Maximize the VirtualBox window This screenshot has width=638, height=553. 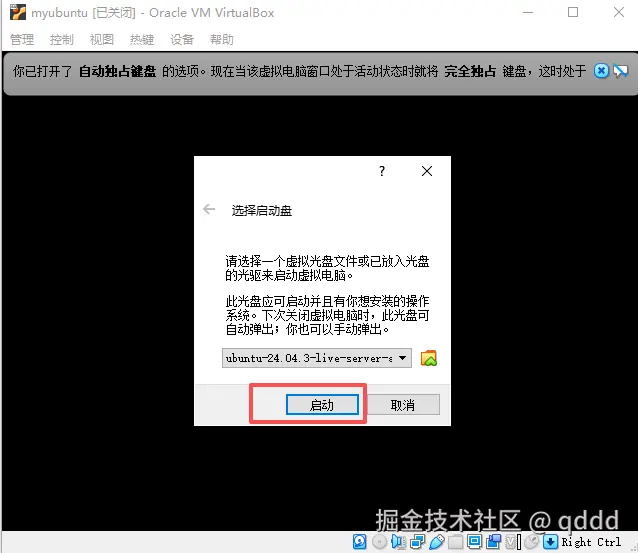pos(573,12)
